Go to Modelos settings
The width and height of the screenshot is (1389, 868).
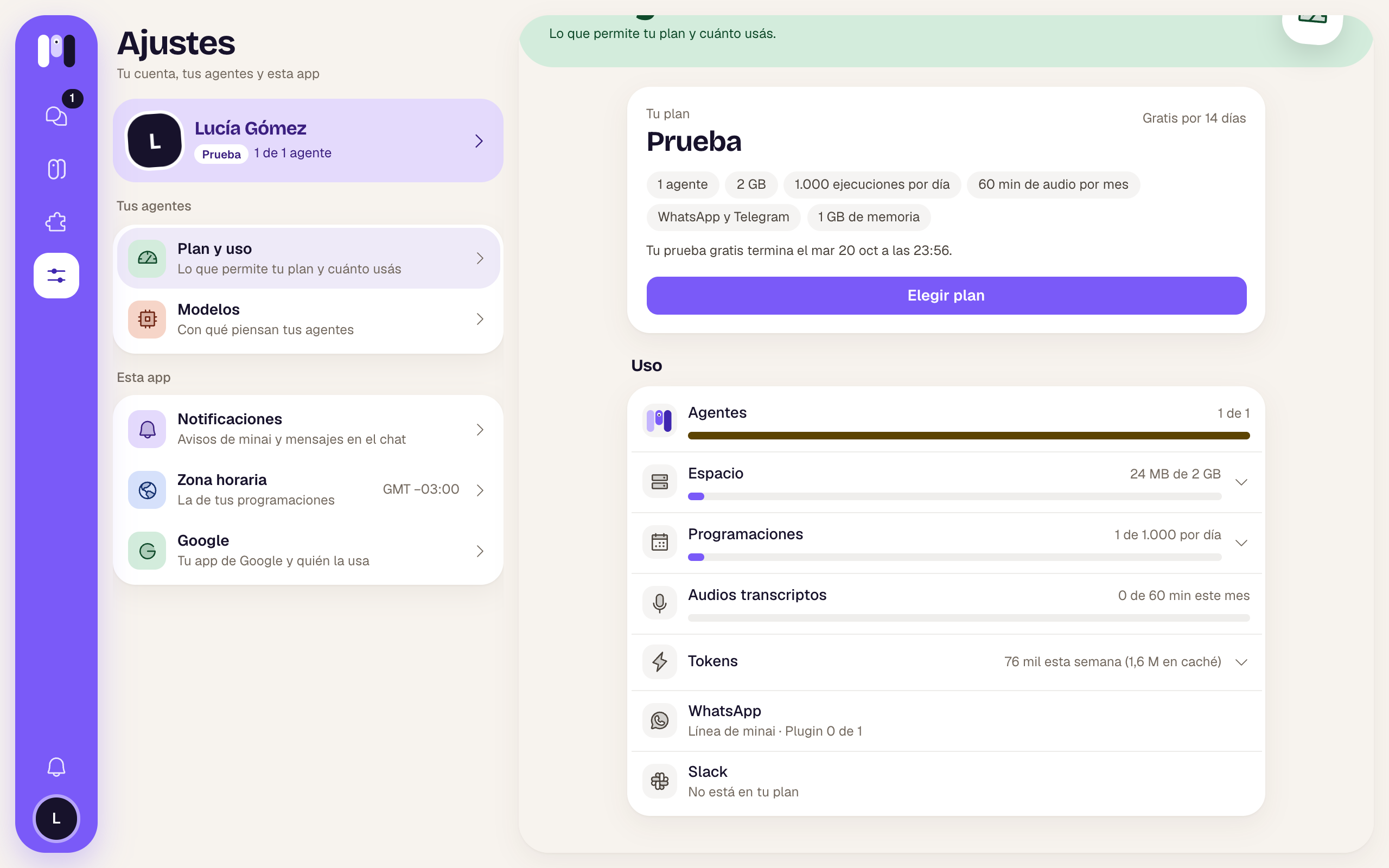(x=308, y=319)
